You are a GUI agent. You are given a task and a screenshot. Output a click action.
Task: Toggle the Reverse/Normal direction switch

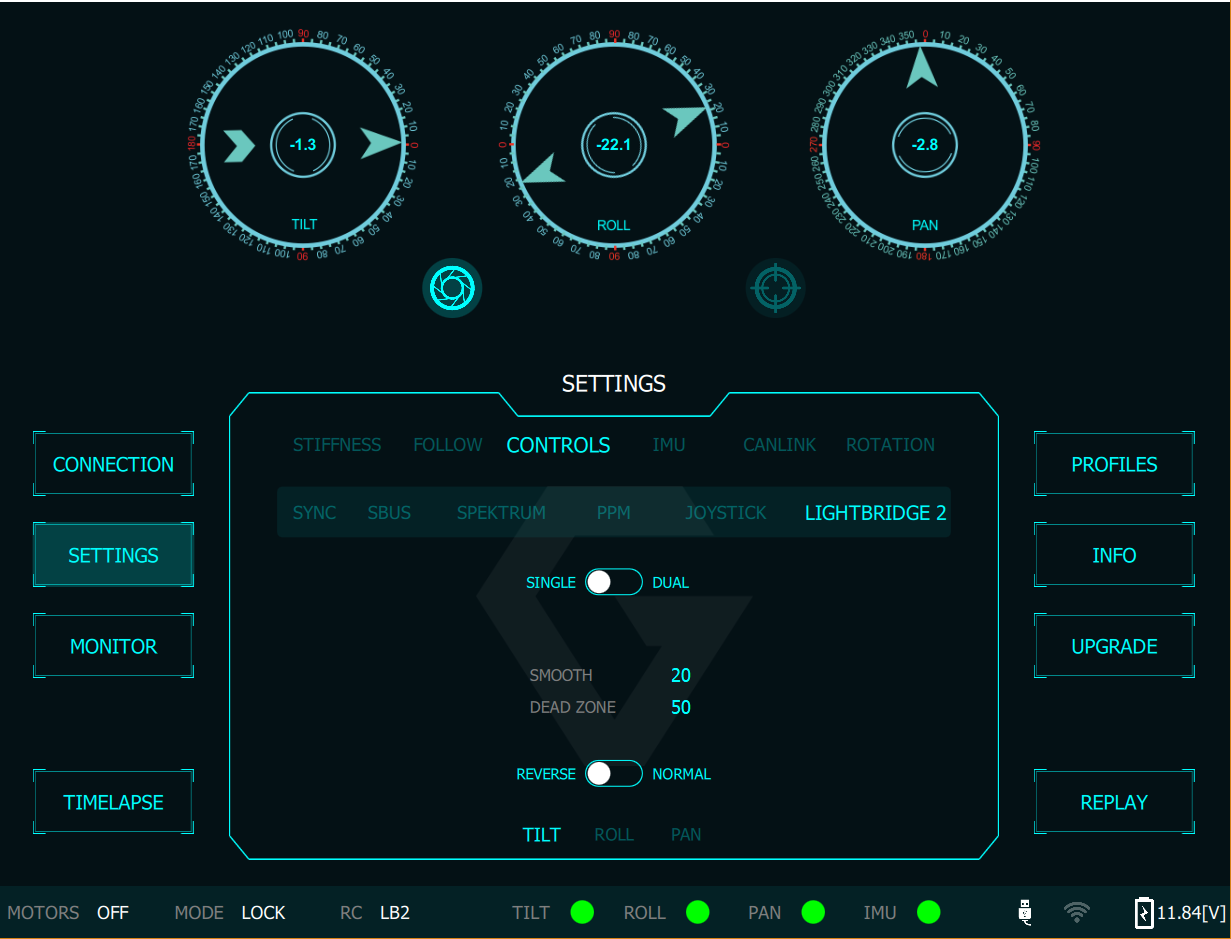tap(614, 774)
